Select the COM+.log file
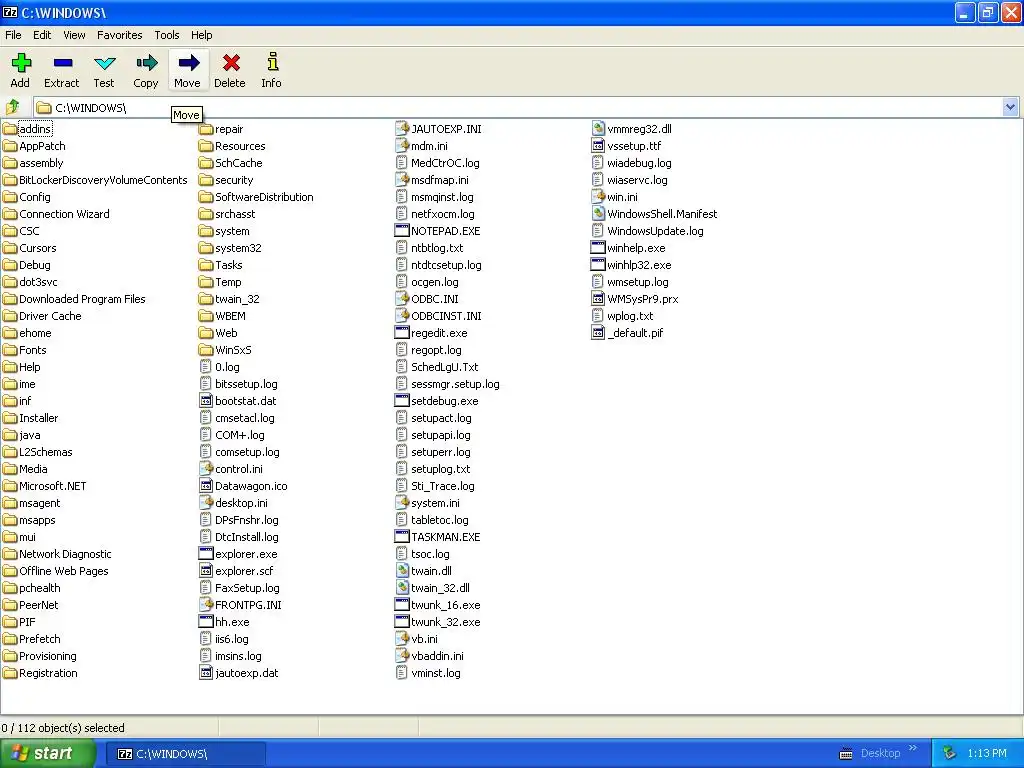Viewport: 1024px width, 768px height. 232,434
